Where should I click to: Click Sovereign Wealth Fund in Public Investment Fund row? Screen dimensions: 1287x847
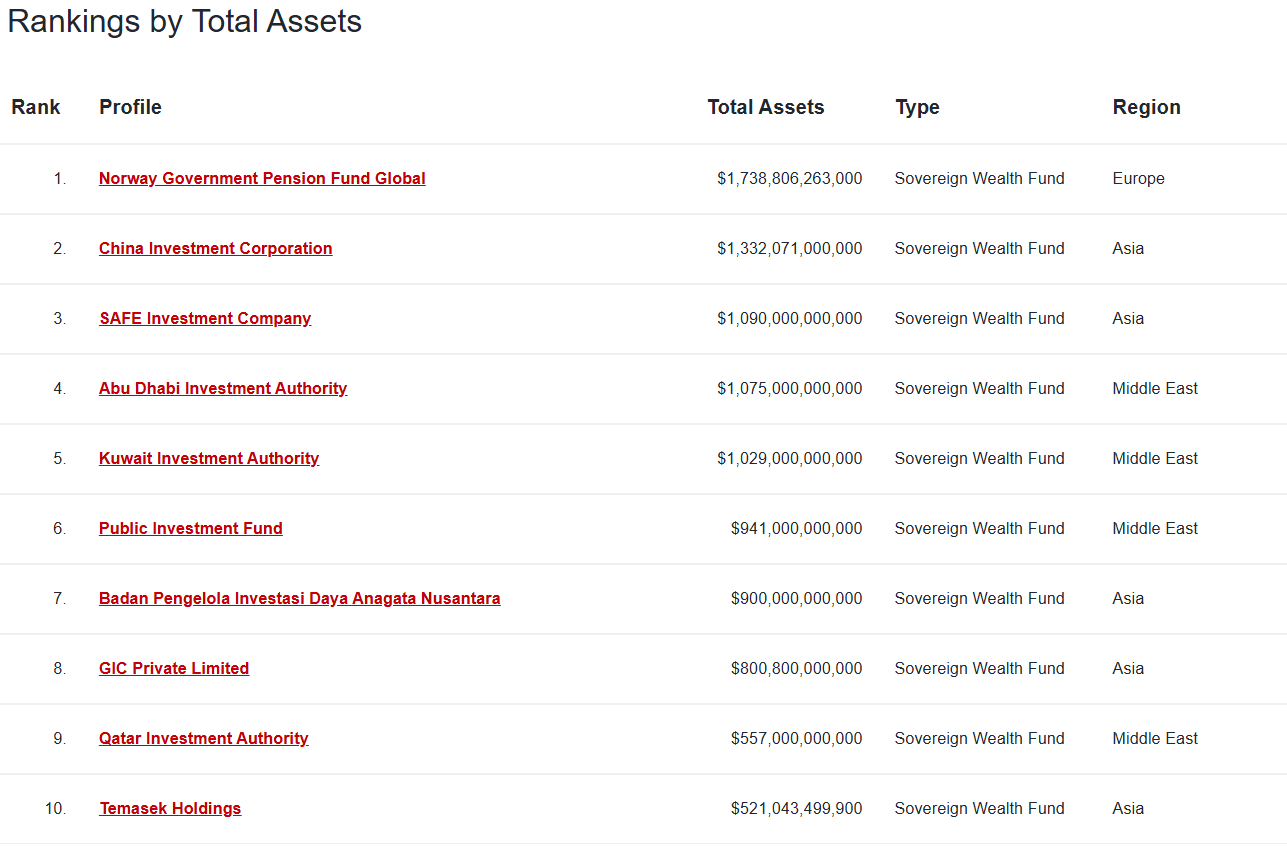point(979,528)
